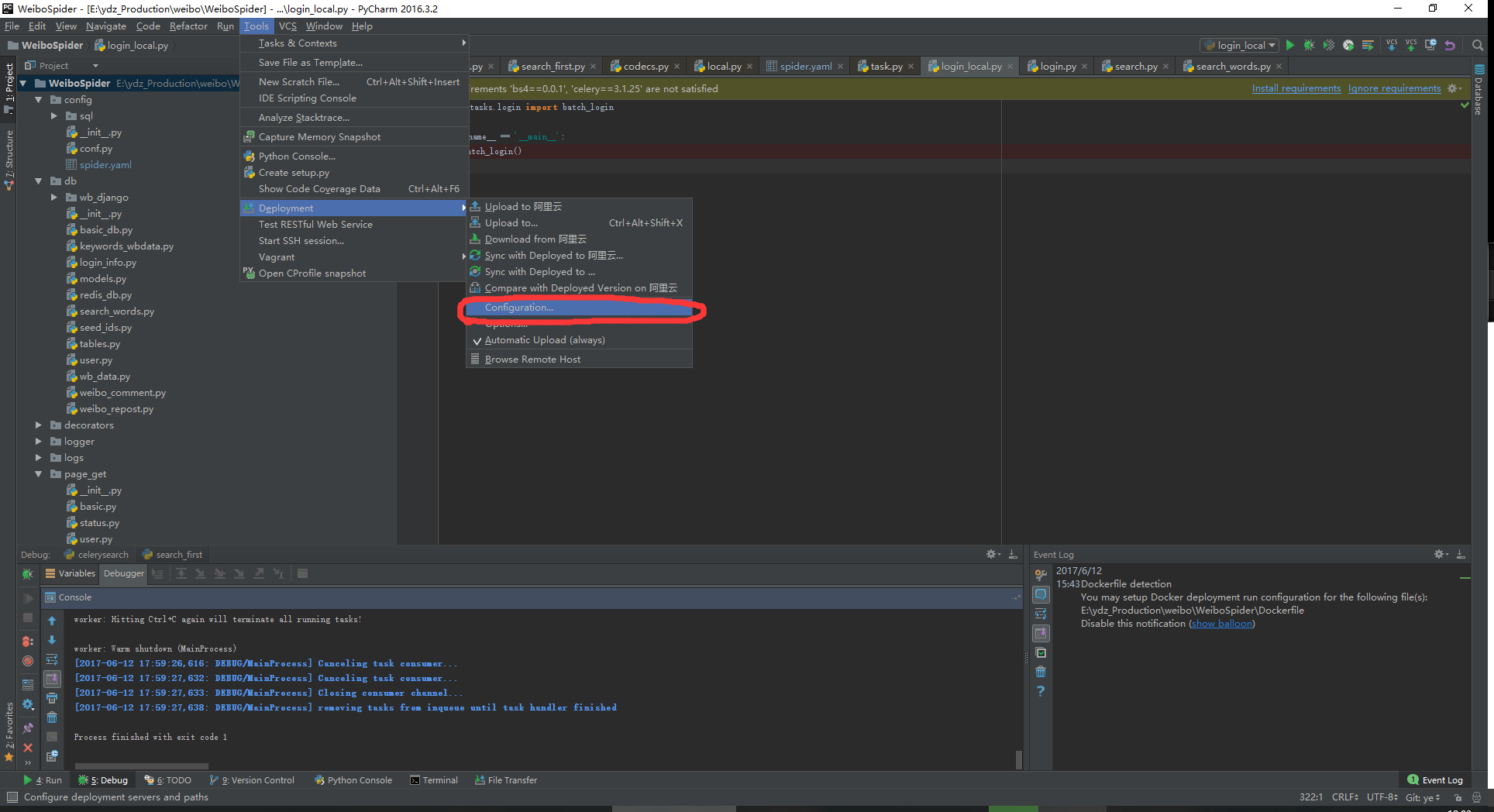This screenshot has height=812, width=1494.
Task: Click the show balloon link
Action: pyautogui.click(x=1222, y=624)
